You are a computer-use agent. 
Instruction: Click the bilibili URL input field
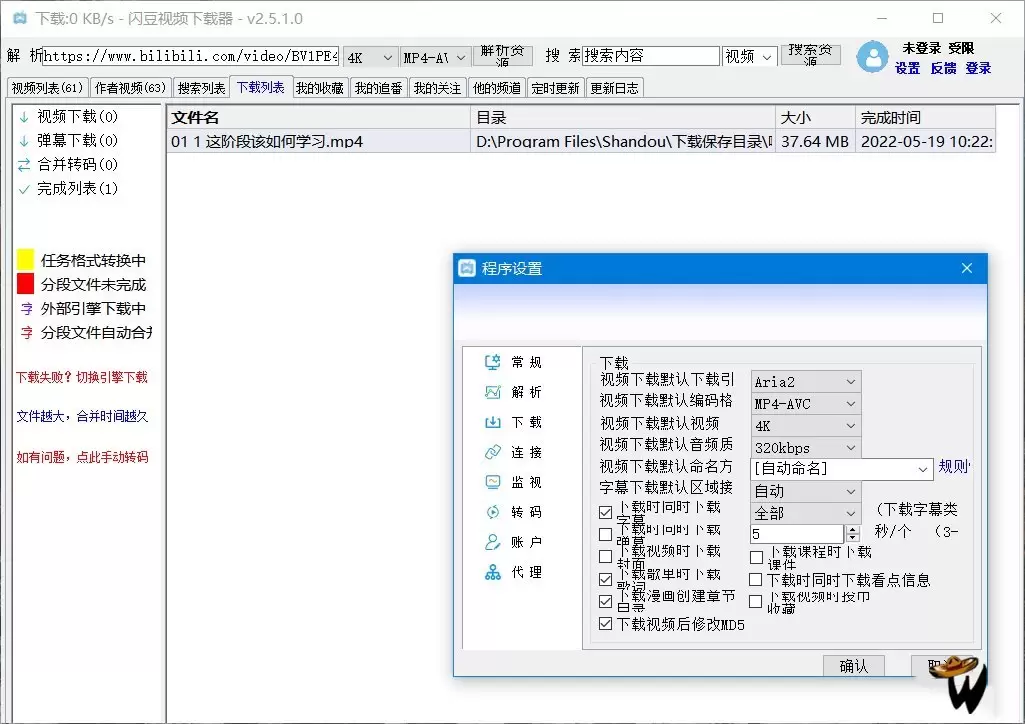click(190, 56)
